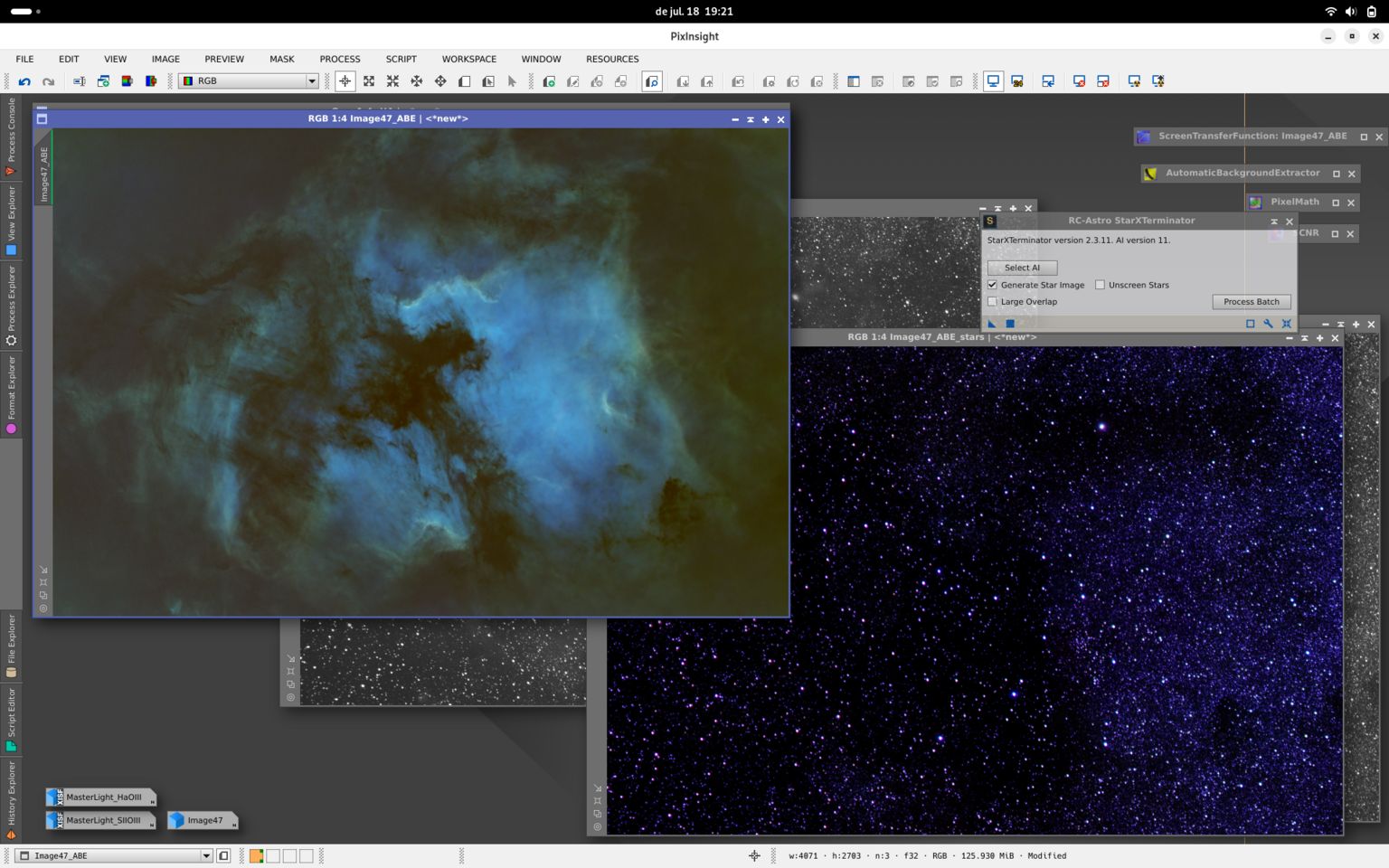
Task: Open the View Explorer side tab
Action: tap(11, 222)
